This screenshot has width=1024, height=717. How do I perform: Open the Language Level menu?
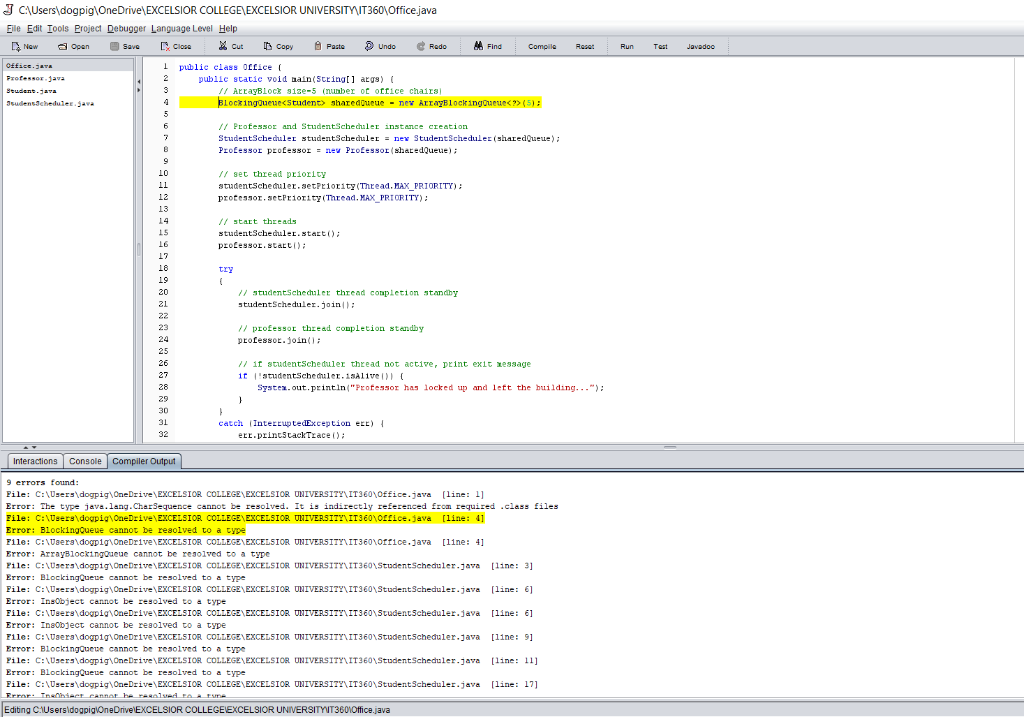coord(180,28)
